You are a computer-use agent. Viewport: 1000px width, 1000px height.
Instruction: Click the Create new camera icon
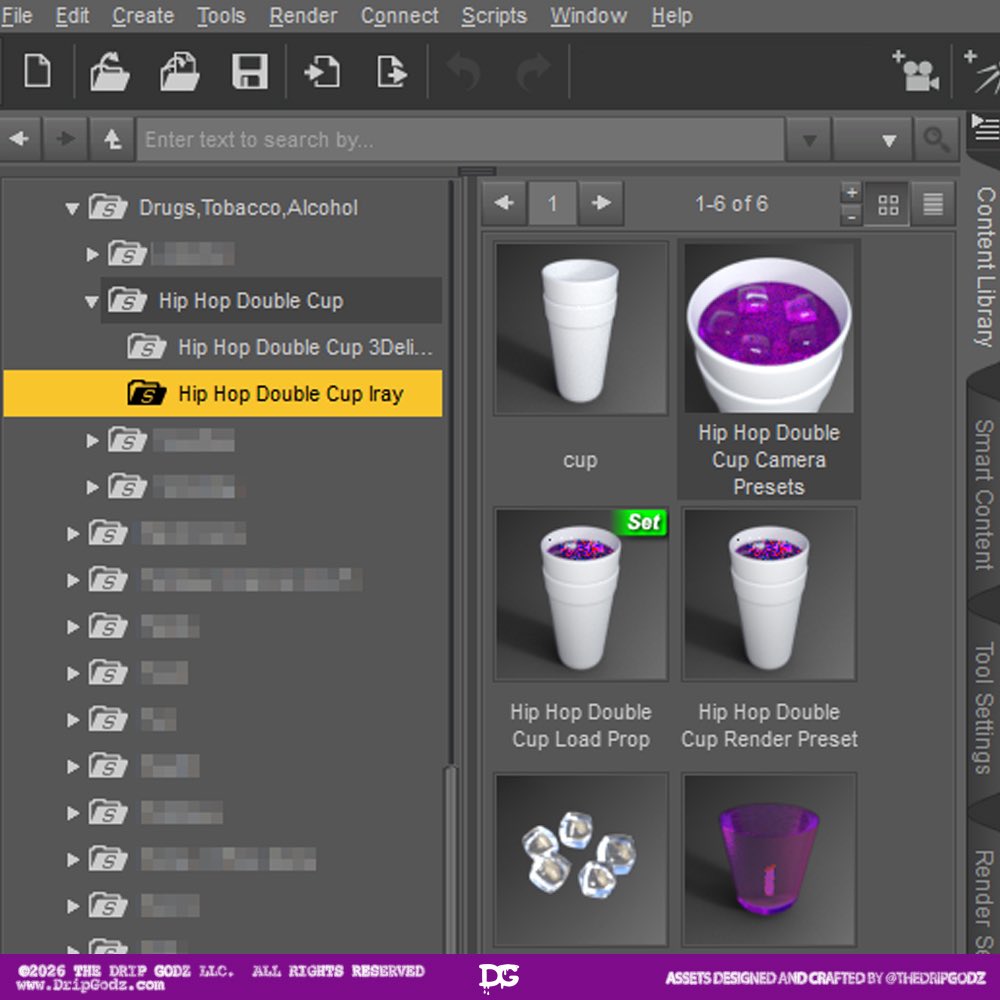click(916, 71)
